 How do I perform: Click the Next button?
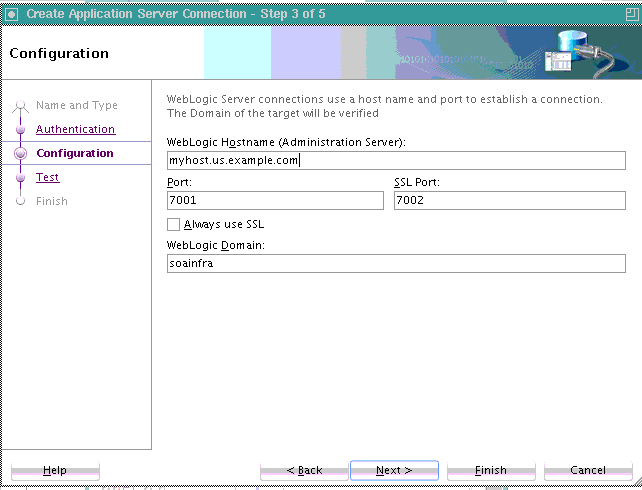(394, 470)
